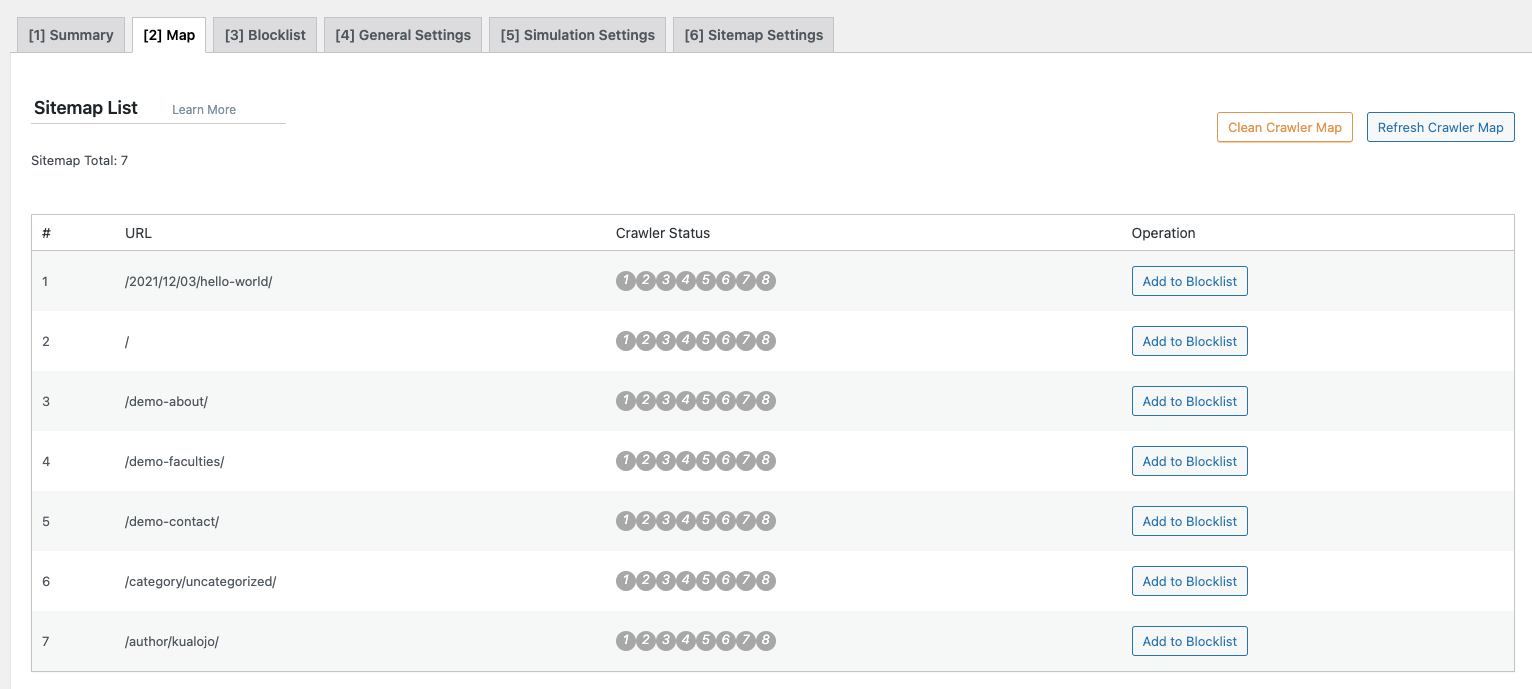Click crawler status icon 1 for /author/kualojo/

click(626, 641)
